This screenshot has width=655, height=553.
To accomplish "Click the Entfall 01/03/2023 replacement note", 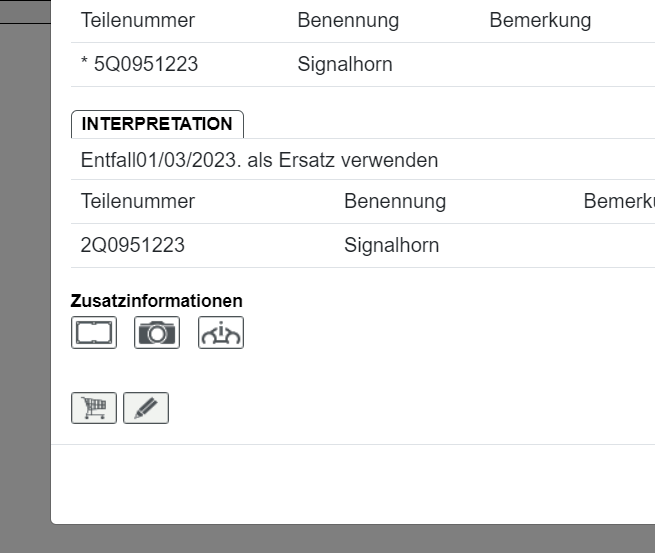I will 259,160.
